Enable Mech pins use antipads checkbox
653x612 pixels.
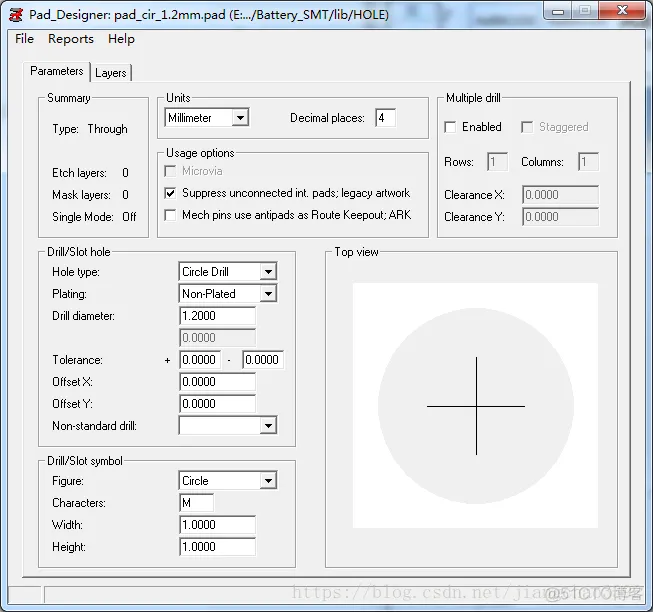pyautogui.click(x=170, y=215)
